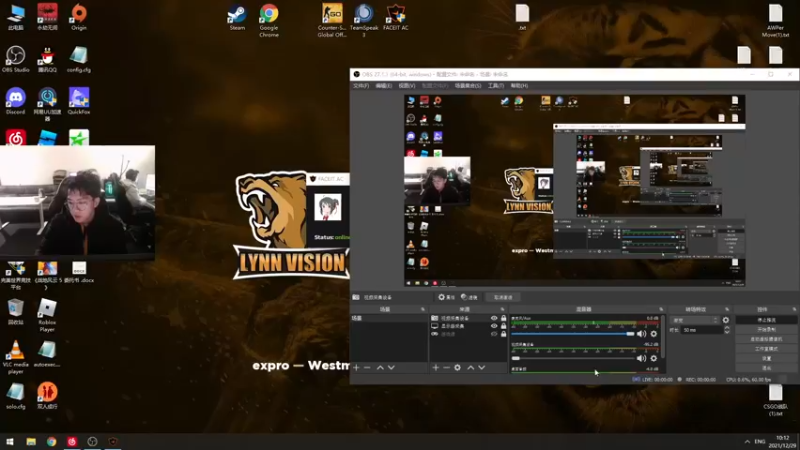Open View menu in OBS
The image size is (800, 450).
[407, 86]
